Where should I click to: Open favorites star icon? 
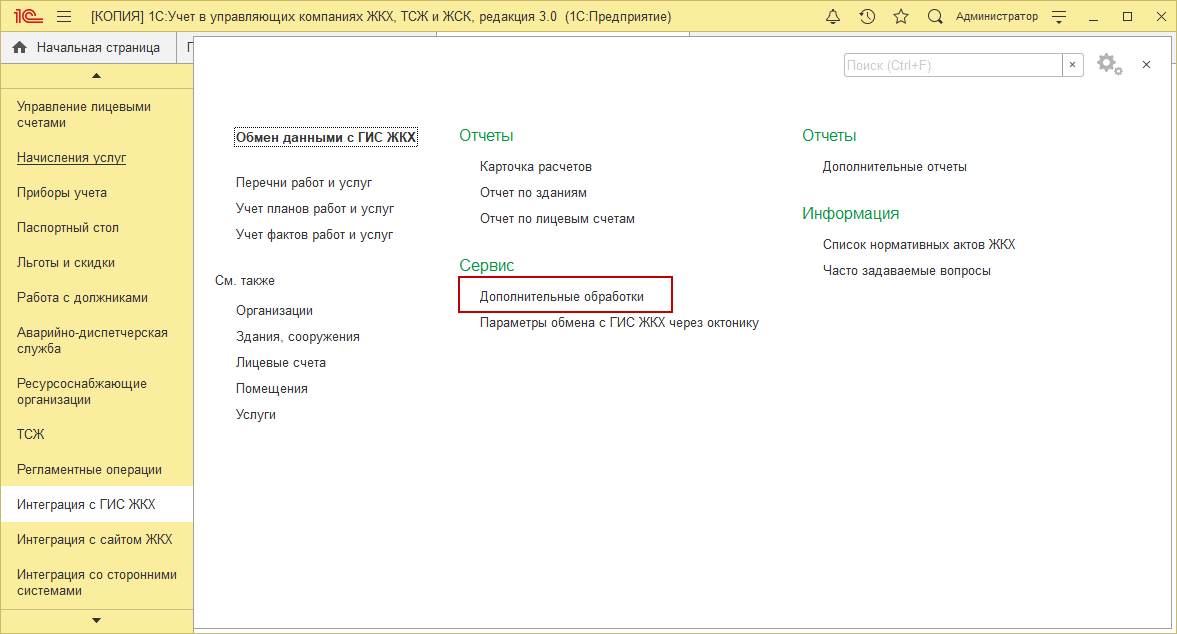tap(901, 17)
